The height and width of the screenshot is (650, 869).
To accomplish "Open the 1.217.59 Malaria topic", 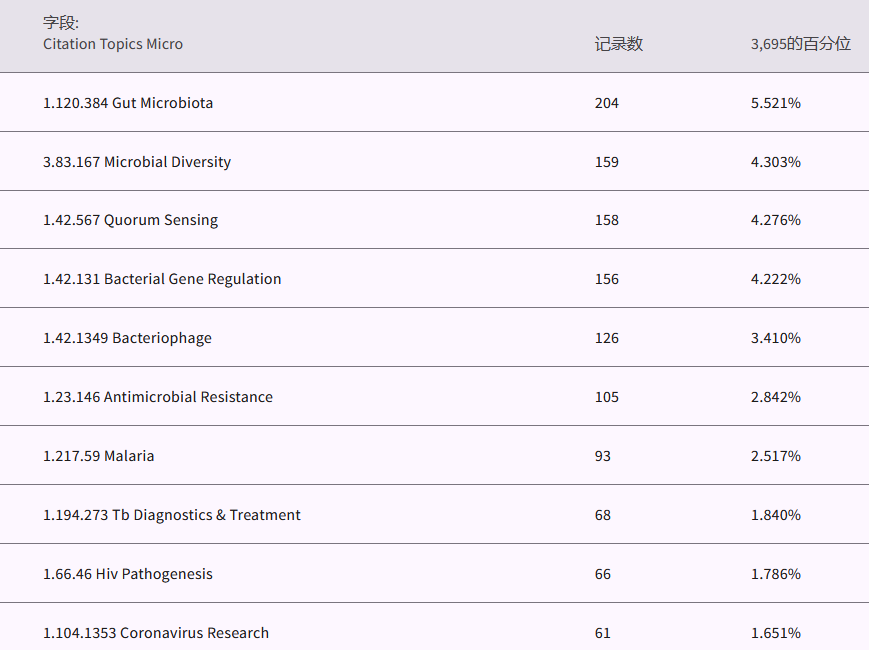I will coord(99,456).
